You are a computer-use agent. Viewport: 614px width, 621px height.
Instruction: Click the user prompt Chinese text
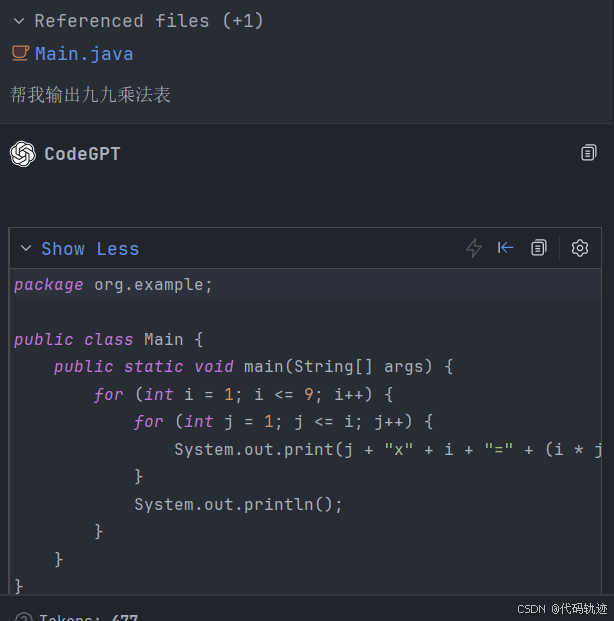click(x=90, y=95)
